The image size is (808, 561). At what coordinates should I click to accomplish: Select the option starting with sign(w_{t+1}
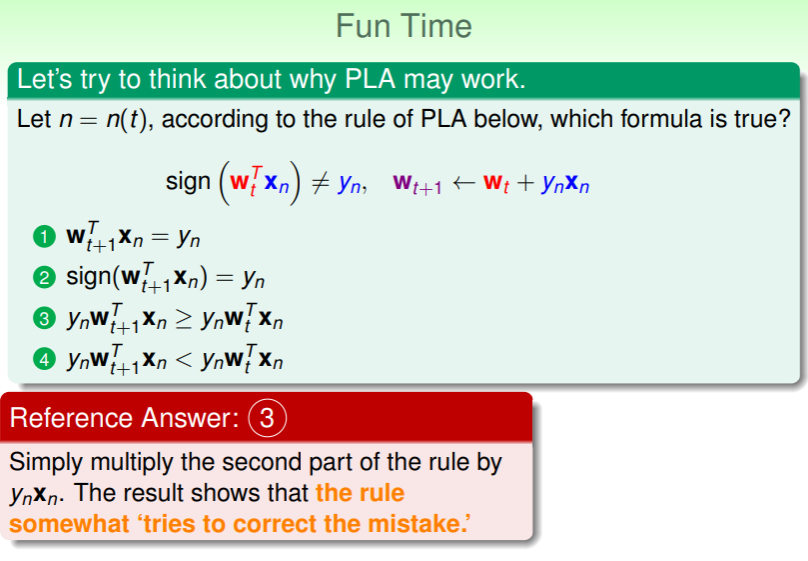coord(166,278)
